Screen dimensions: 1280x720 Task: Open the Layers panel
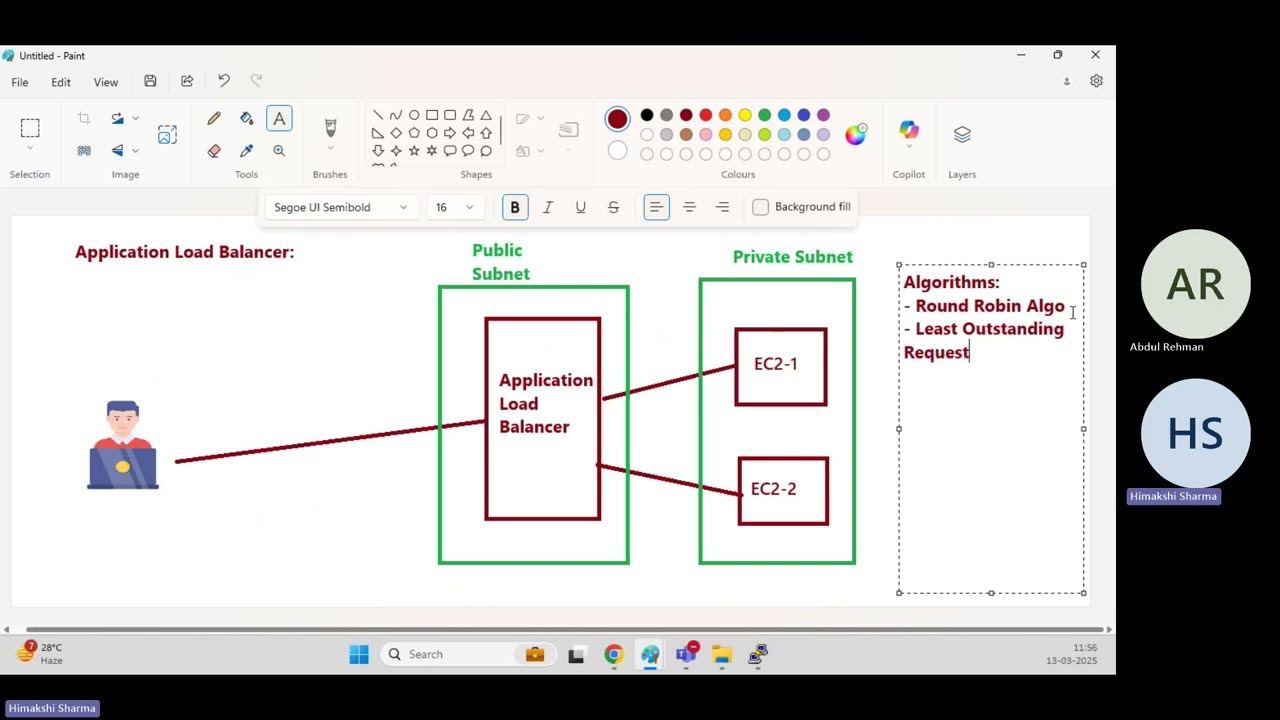coord(962,134)
